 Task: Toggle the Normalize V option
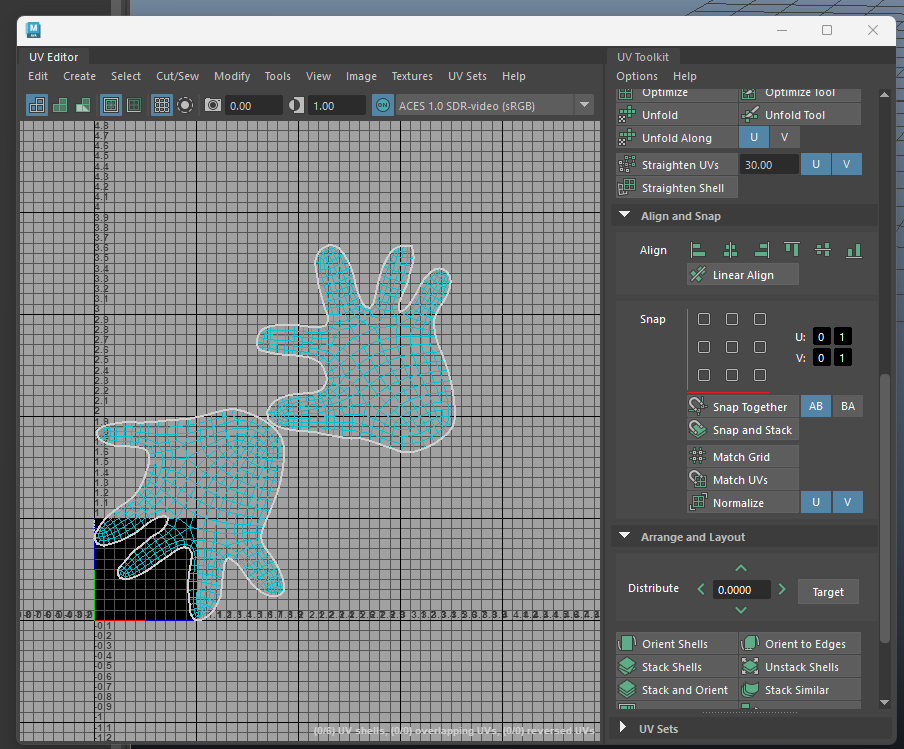click(x=848, y=502)
